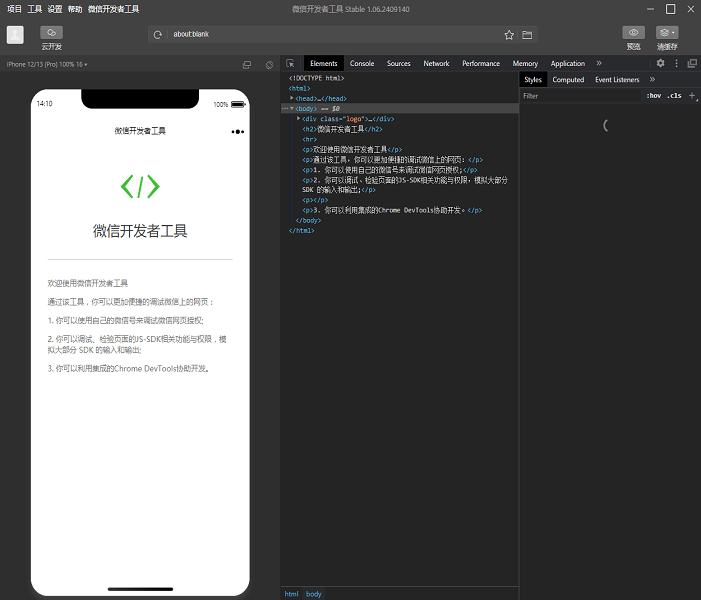Click the undock DevTools icon
This screenshot has width=701, height=600.
coord(692,63)
